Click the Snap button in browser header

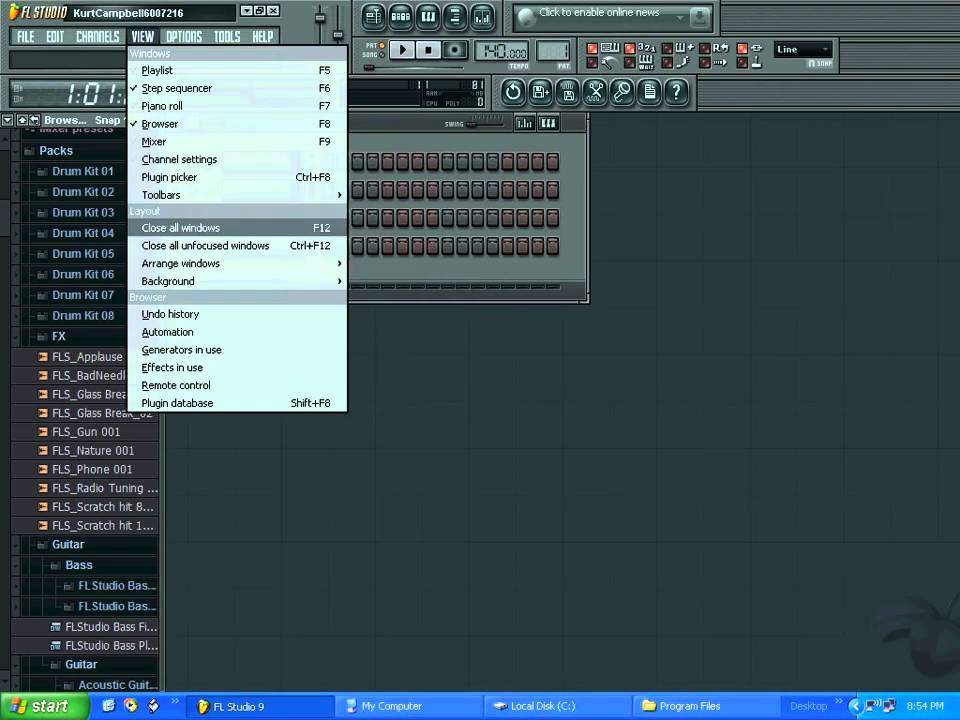108,120
